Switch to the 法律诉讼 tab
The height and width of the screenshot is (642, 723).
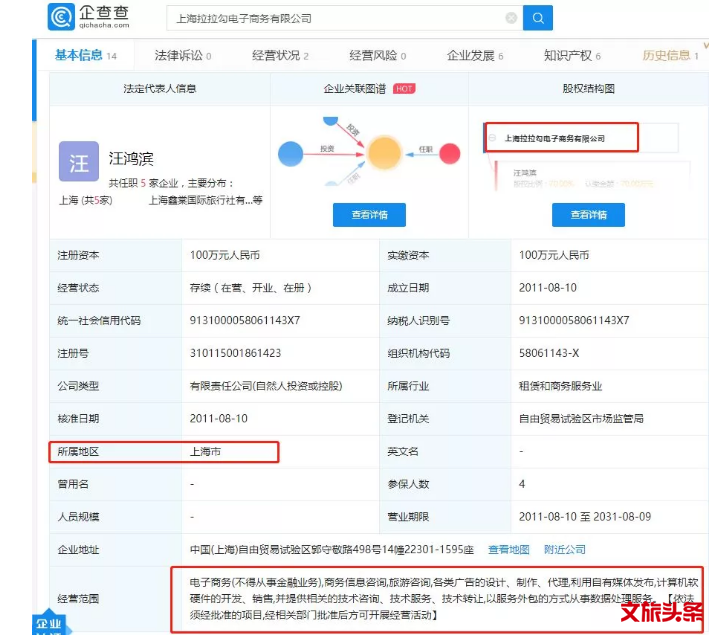pyautogui.click(x=182, y=56)
